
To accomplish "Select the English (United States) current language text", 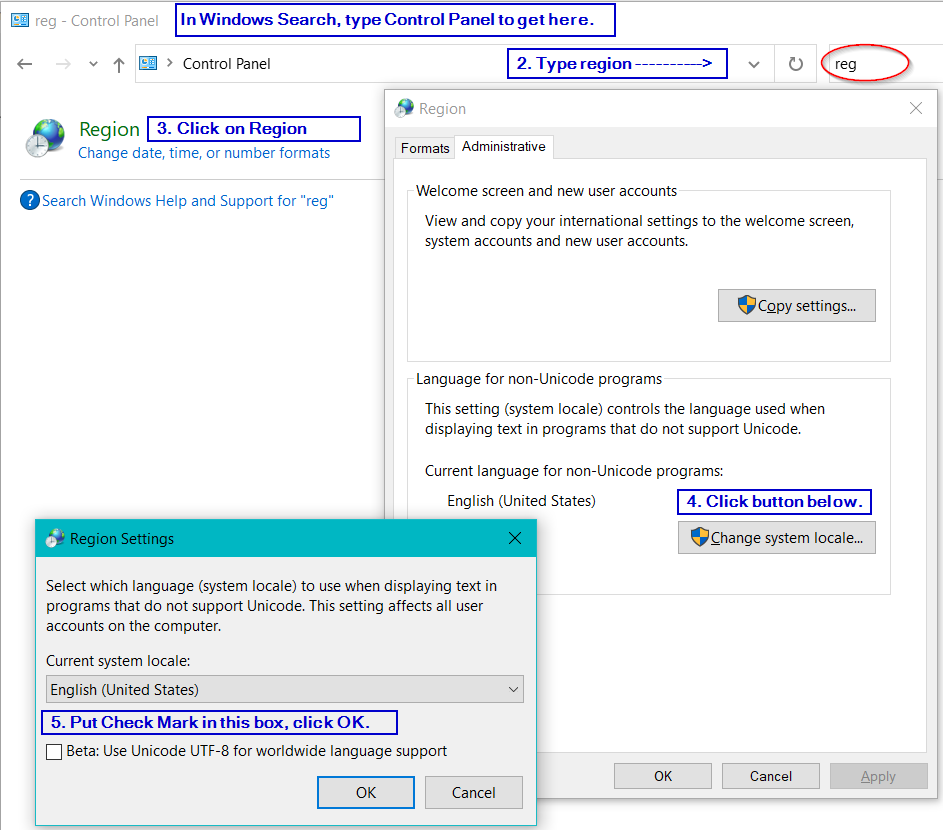I will [x=521, y=501].
